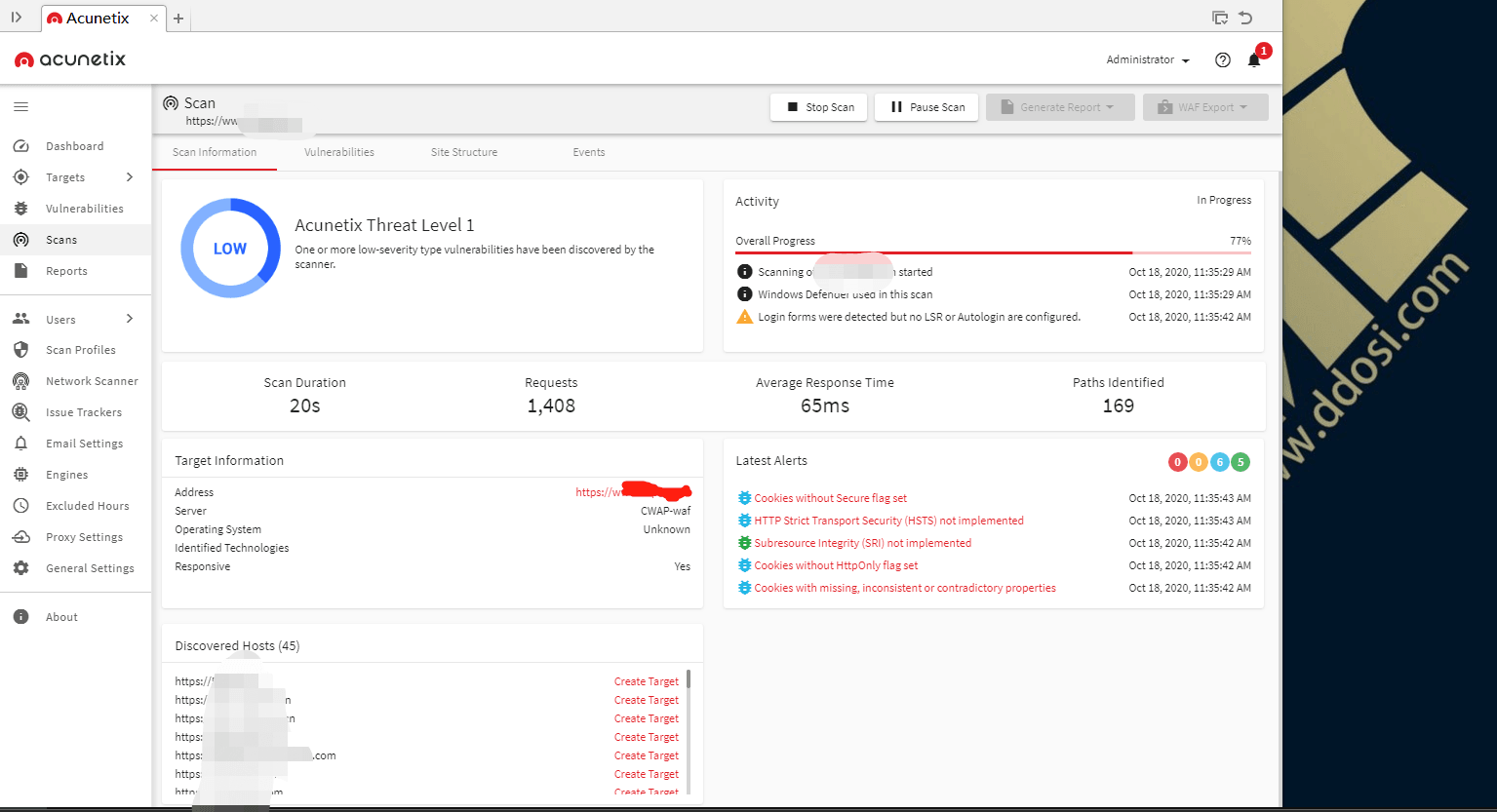Click the Network Scanner icon

tap(21, 381)
